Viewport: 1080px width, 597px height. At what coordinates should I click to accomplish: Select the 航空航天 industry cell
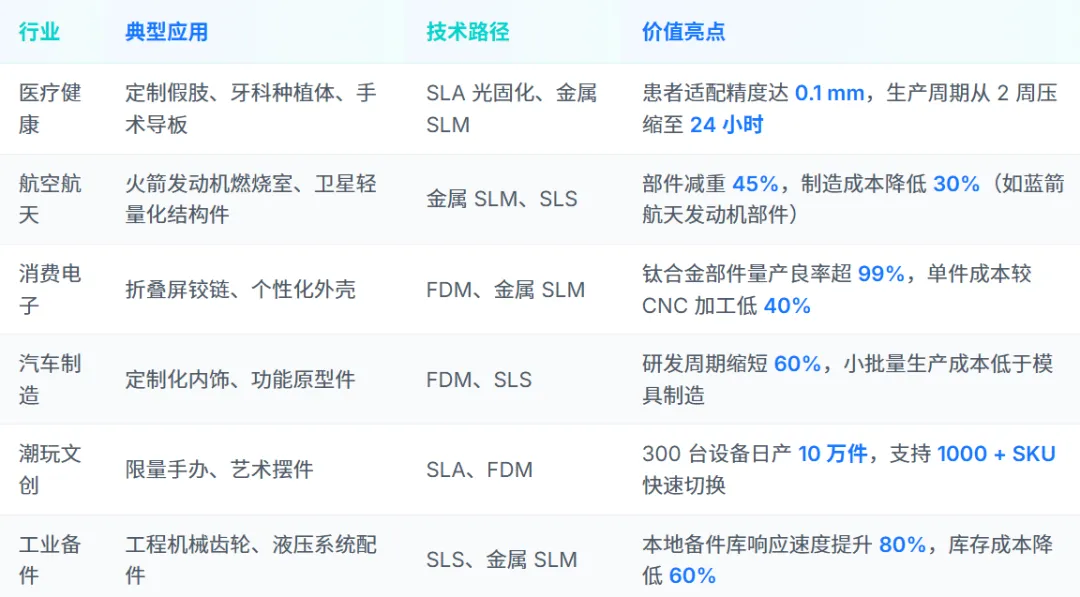point(50,199)
